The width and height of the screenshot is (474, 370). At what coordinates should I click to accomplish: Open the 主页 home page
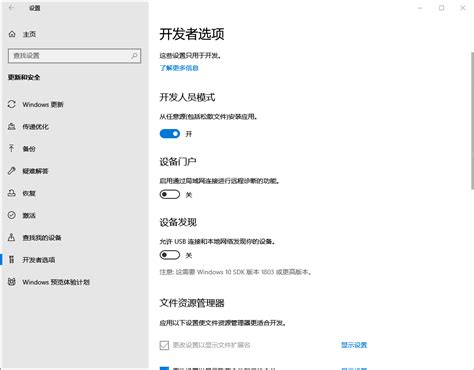pyautogui.click(x=29, y=34)
